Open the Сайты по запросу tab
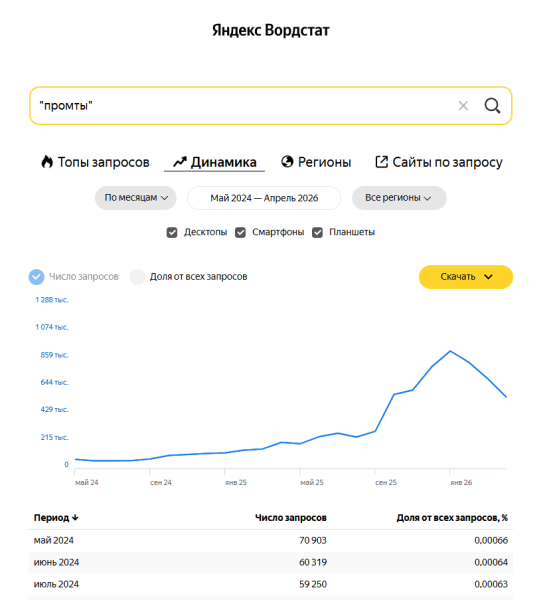 coord(439,162)
